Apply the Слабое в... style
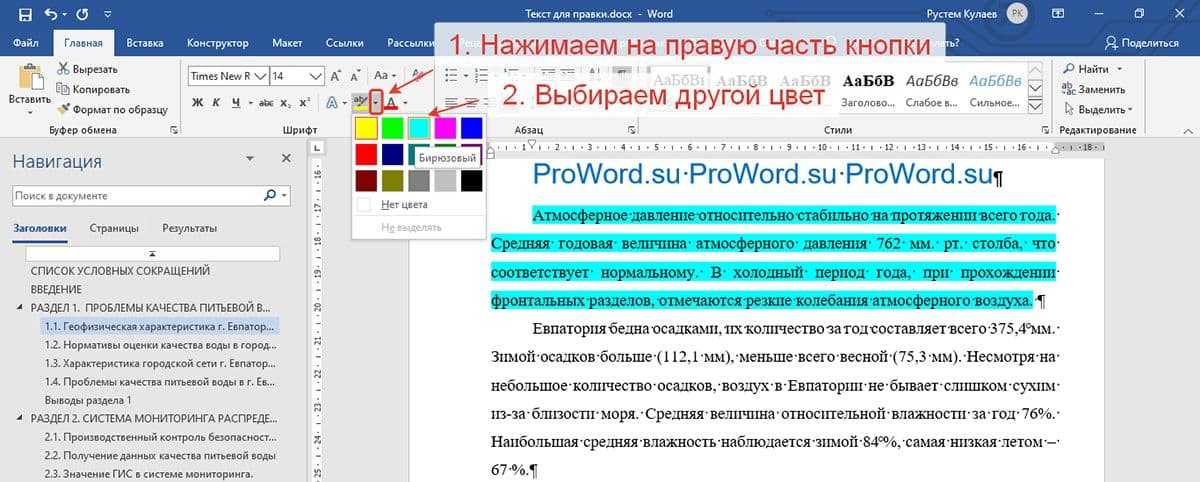This screenshot has width=1200, height=482. (931, 89)
